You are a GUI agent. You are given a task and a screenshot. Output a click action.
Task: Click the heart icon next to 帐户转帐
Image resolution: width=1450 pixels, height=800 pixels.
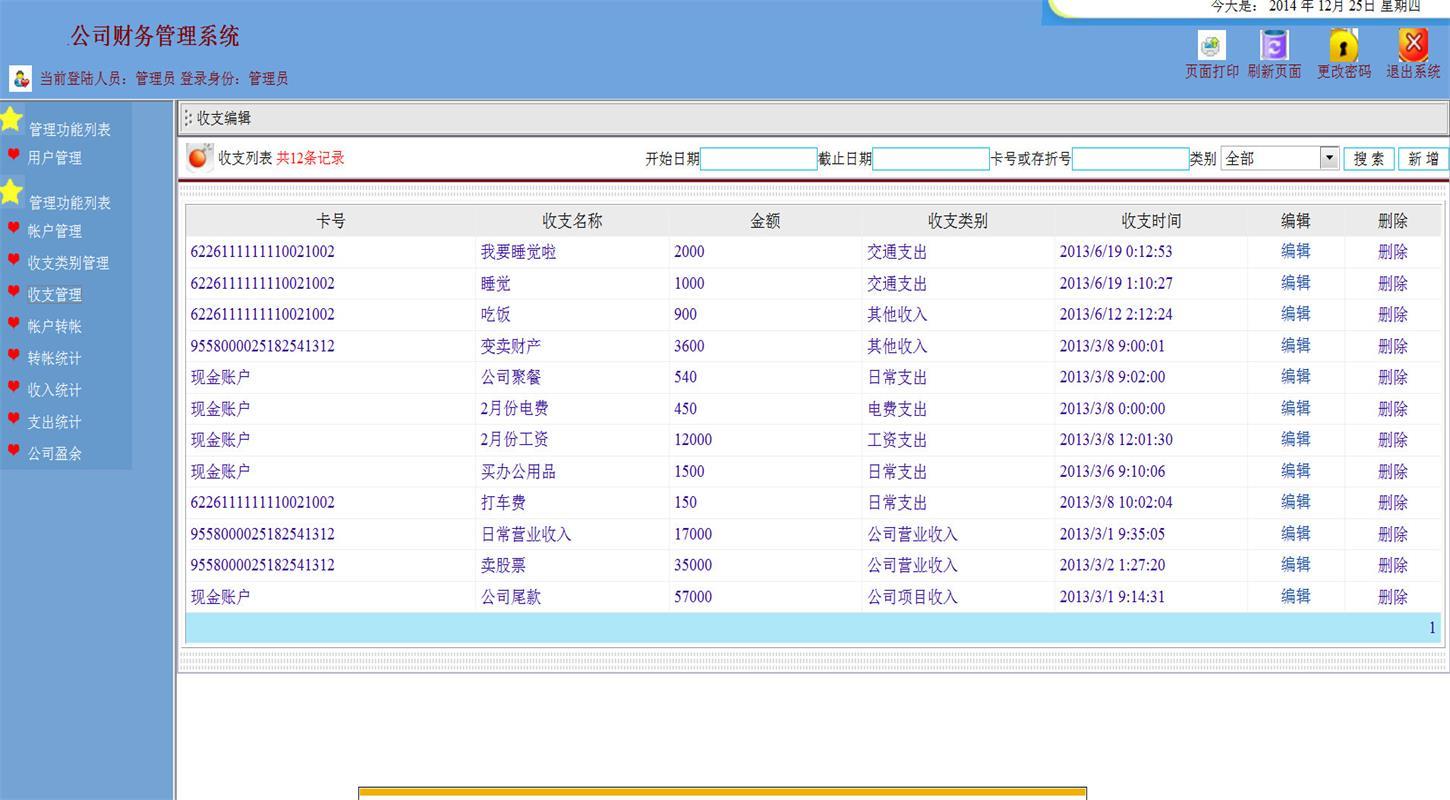coord(14,324)
